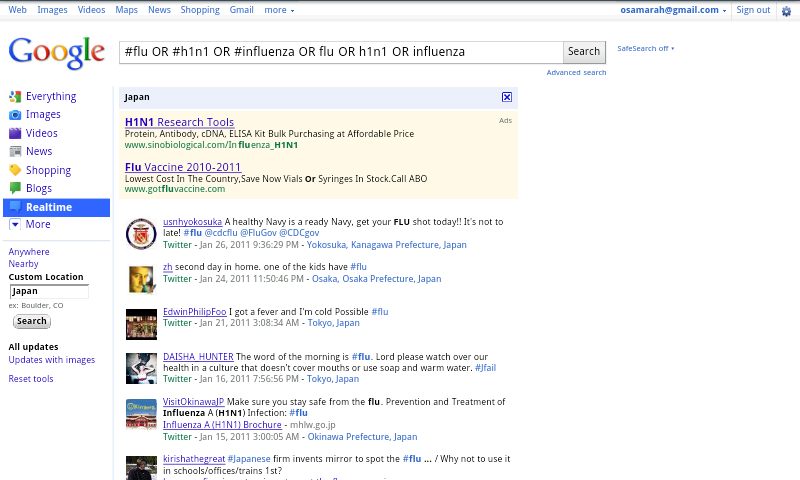Open Osaka, Osaka Prefecture location link

[x=377, y=279]
